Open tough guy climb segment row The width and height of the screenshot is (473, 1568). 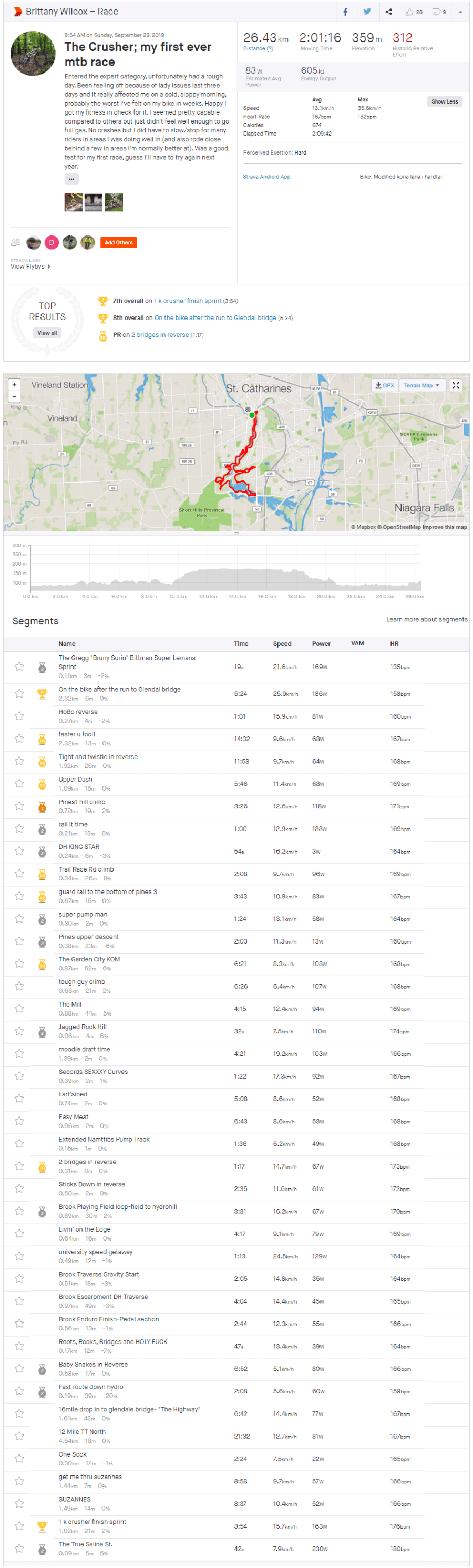point(236,986)
